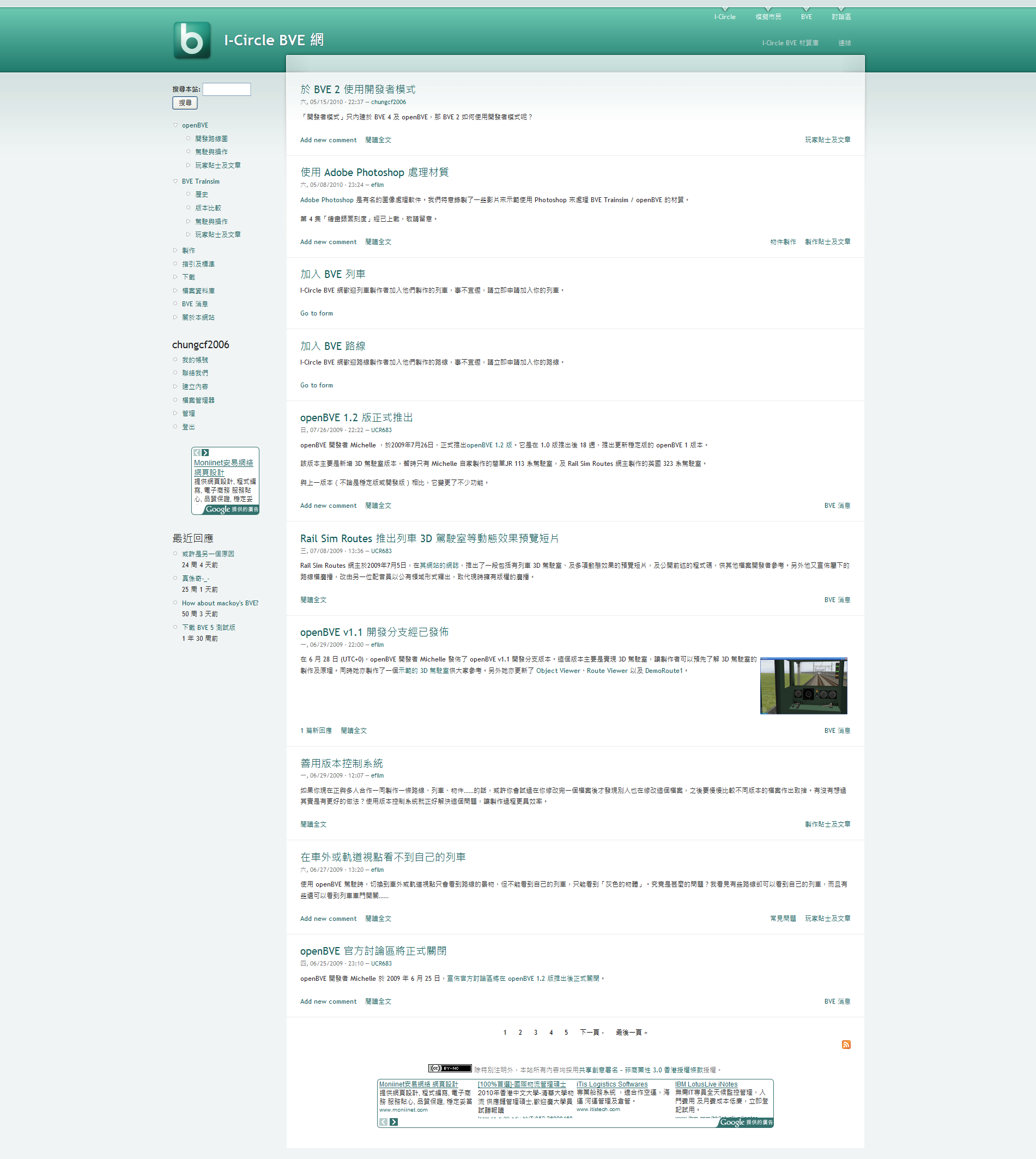The width and height of the screenshot is (1036, 1159).
Task: Collapse the BVE Trainsim sidebar section
Action: click(175, 181)
